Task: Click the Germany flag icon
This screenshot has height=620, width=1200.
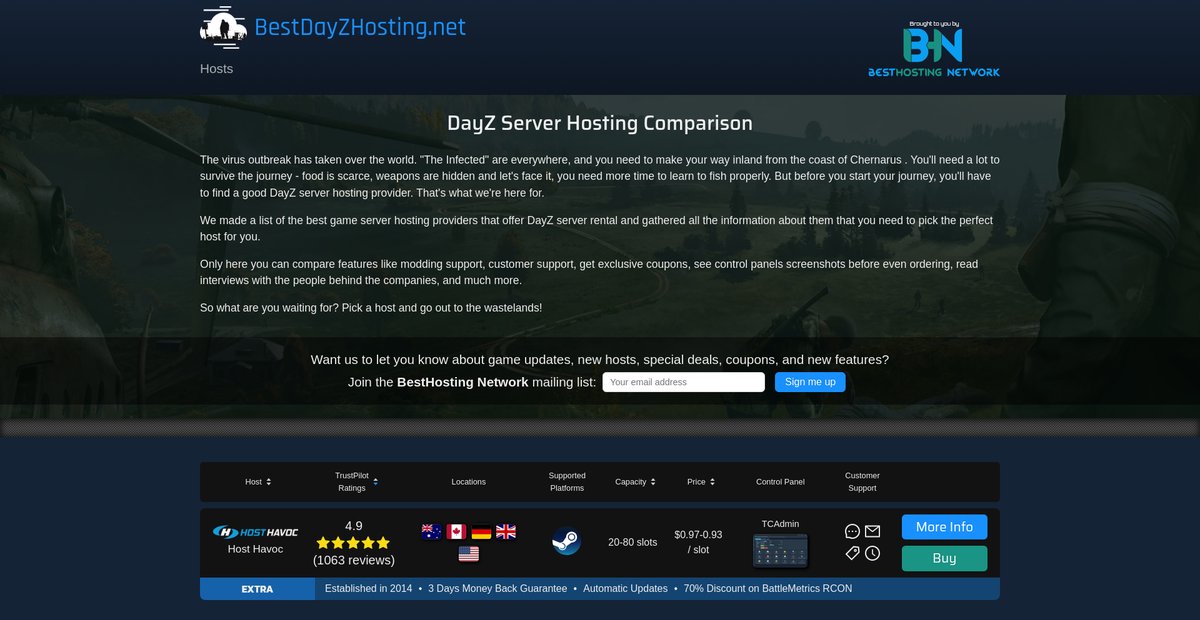Action: 481,532
